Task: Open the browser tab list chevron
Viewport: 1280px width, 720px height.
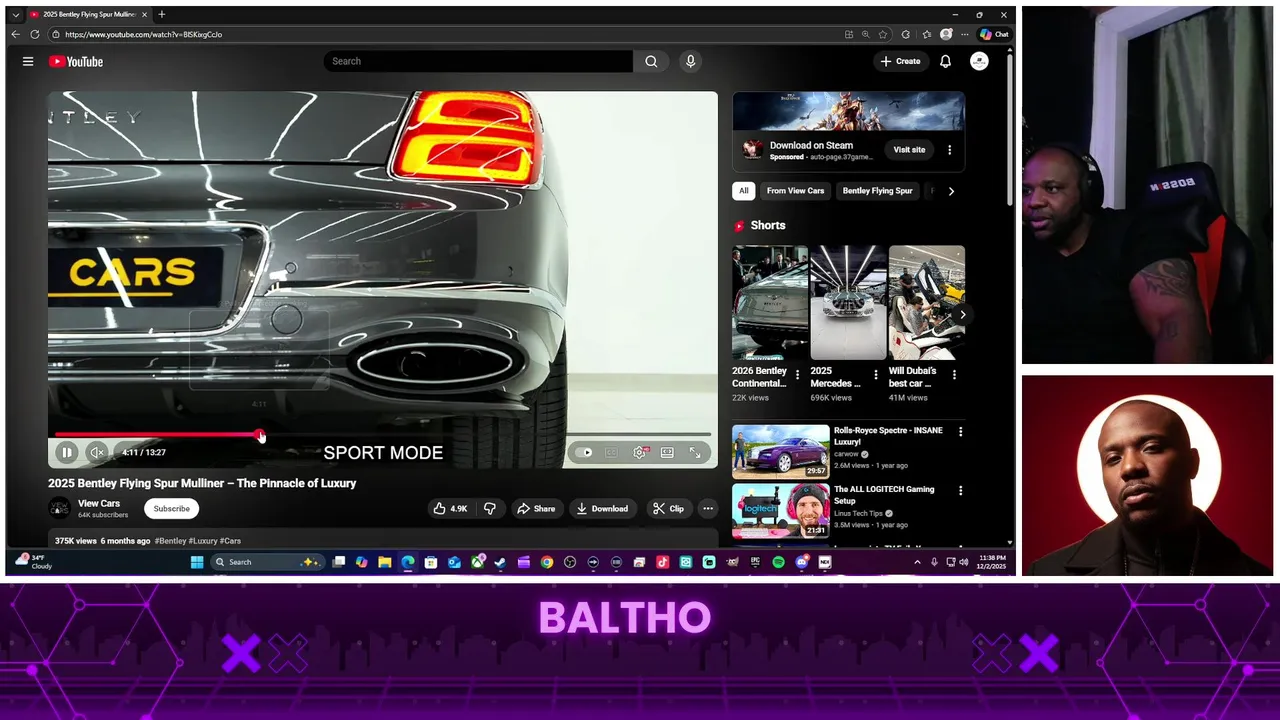Action: (15, 15)
